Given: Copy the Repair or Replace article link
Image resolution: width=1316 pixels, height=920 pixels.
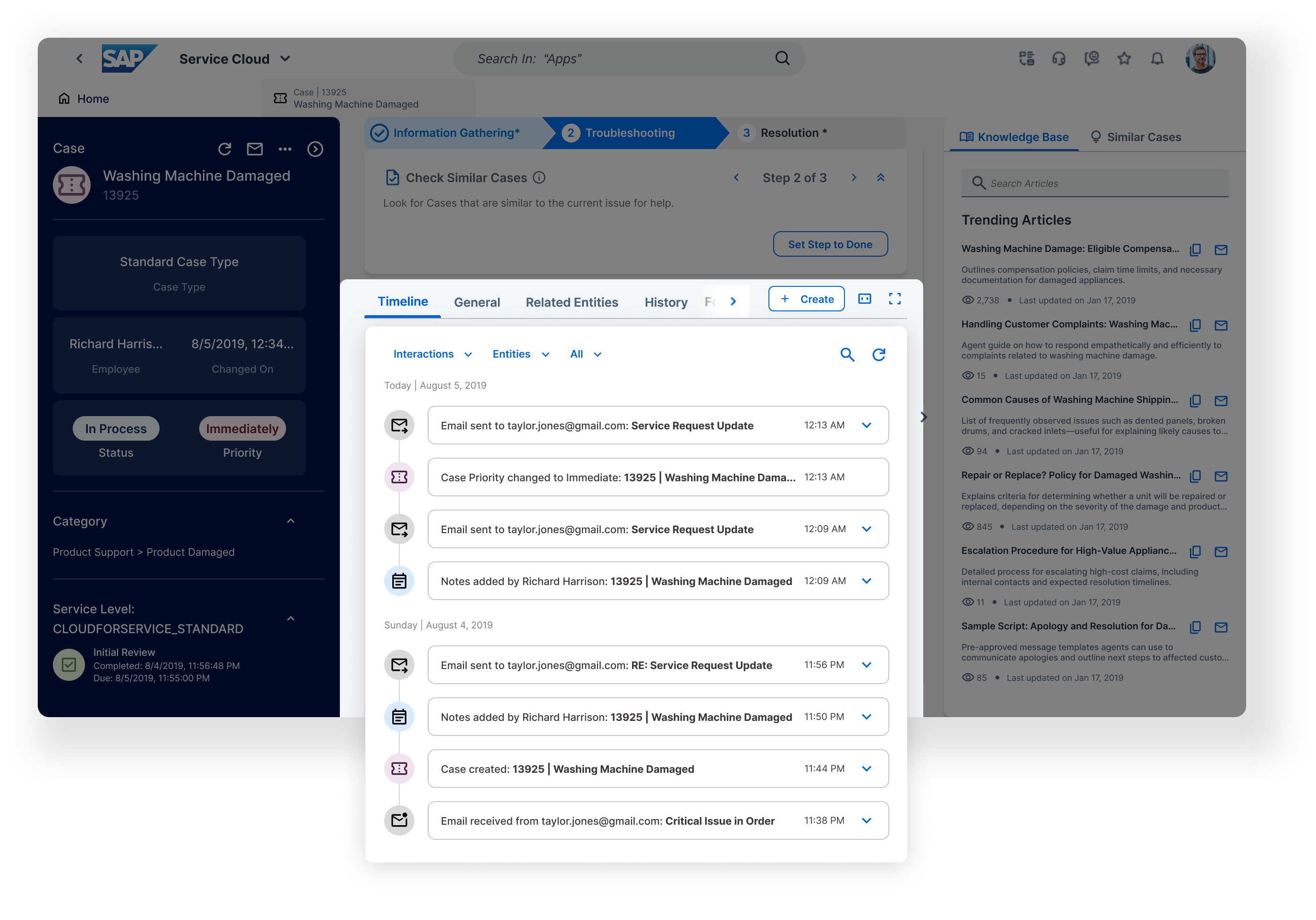Looking at the screenshot, I should (x=1195, y=476).
